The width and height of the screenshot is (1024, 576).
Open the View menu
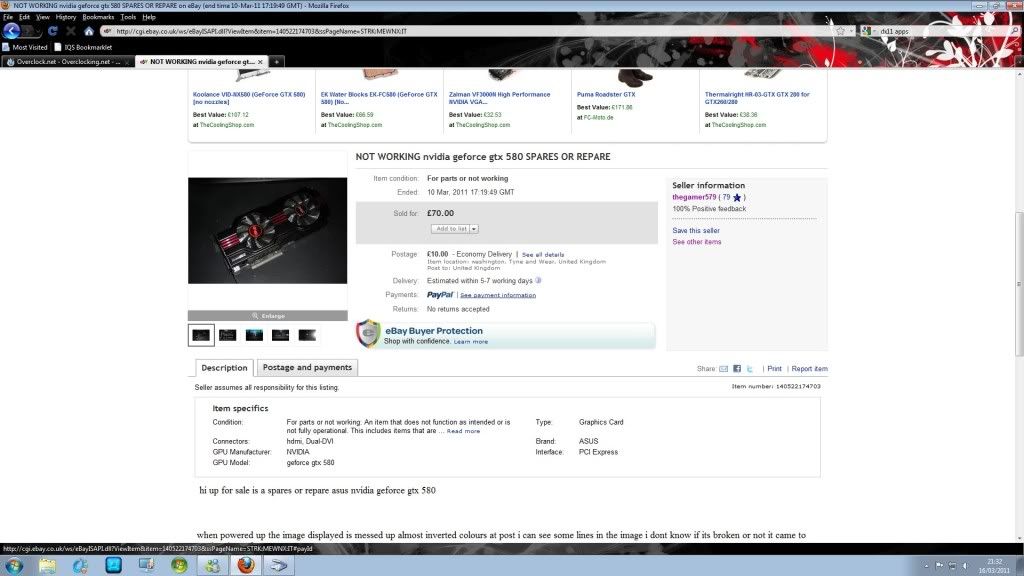click(42, 17)
